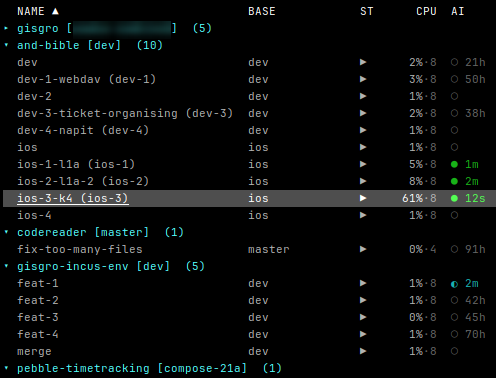This screenshot has height=378, width=496.
Task: Click the running status icon for merge
Action: point(363,351)
